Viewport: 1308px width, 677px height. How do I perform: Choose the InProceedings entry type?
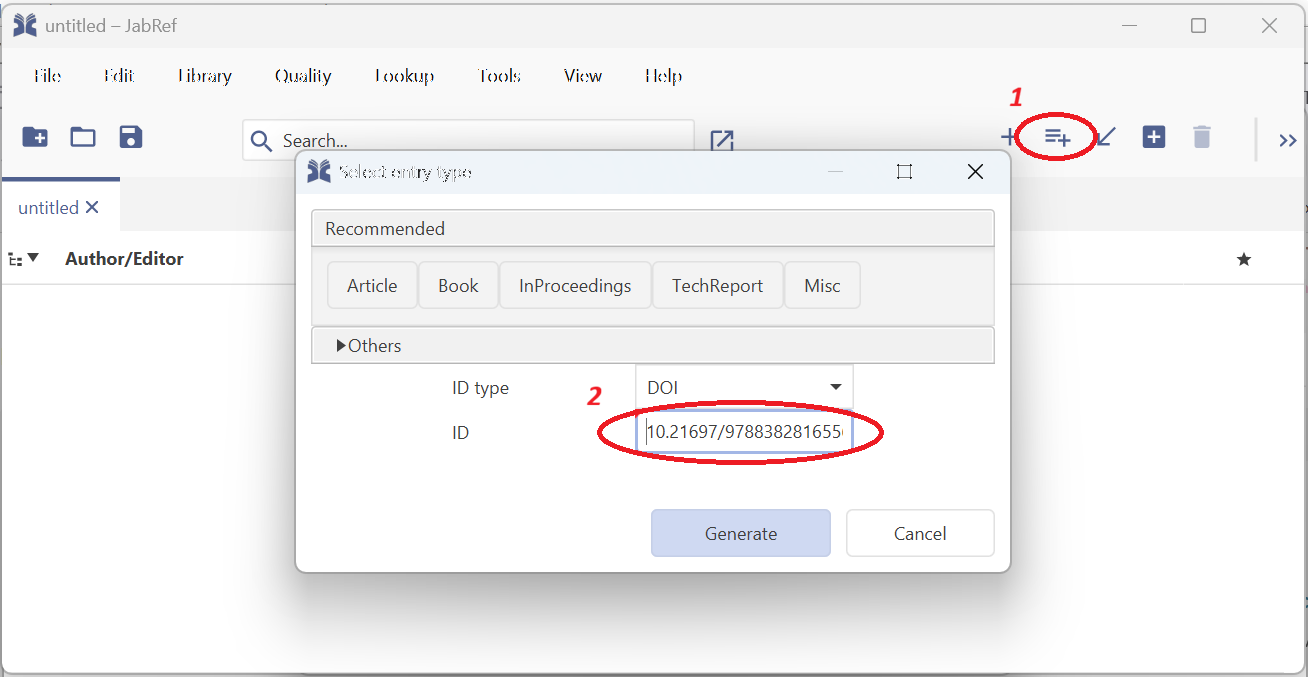coord(575,286)
